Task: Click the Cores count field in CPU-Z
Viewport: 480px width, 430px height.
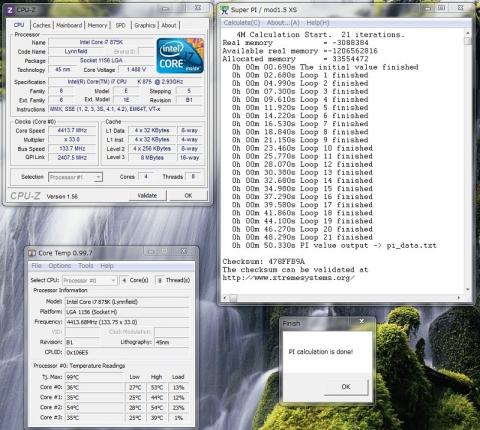Action: point(146,177)
